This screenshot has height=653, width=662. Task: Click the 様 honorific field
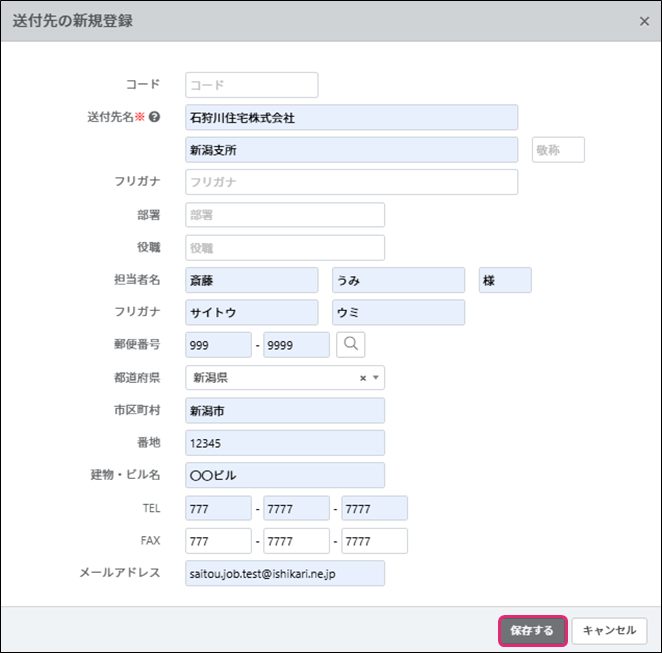[505, 280]
